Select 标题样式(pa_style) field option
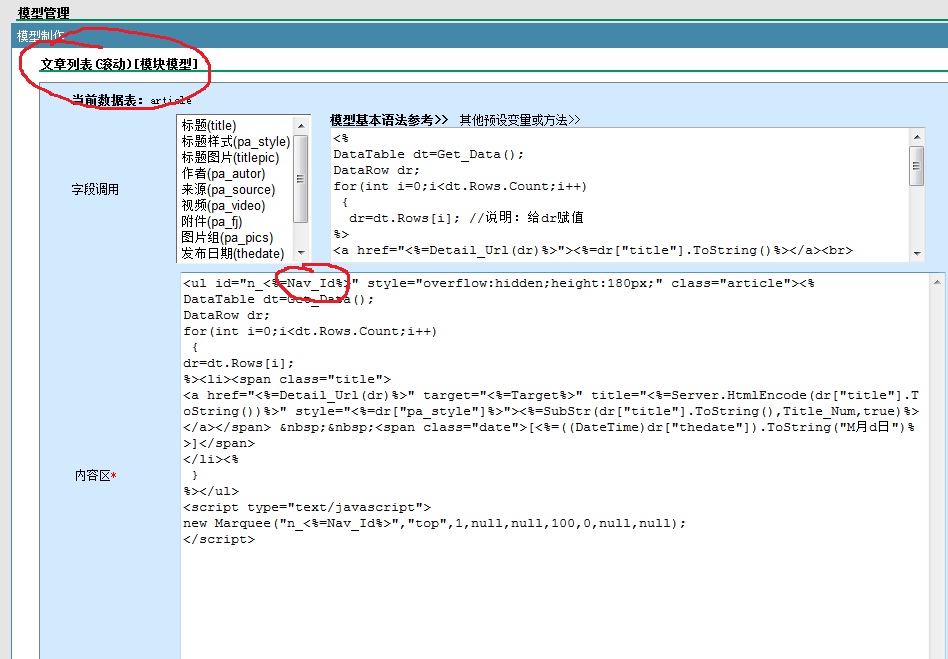Viewport: 948px width, 659px height. (235, 142)
